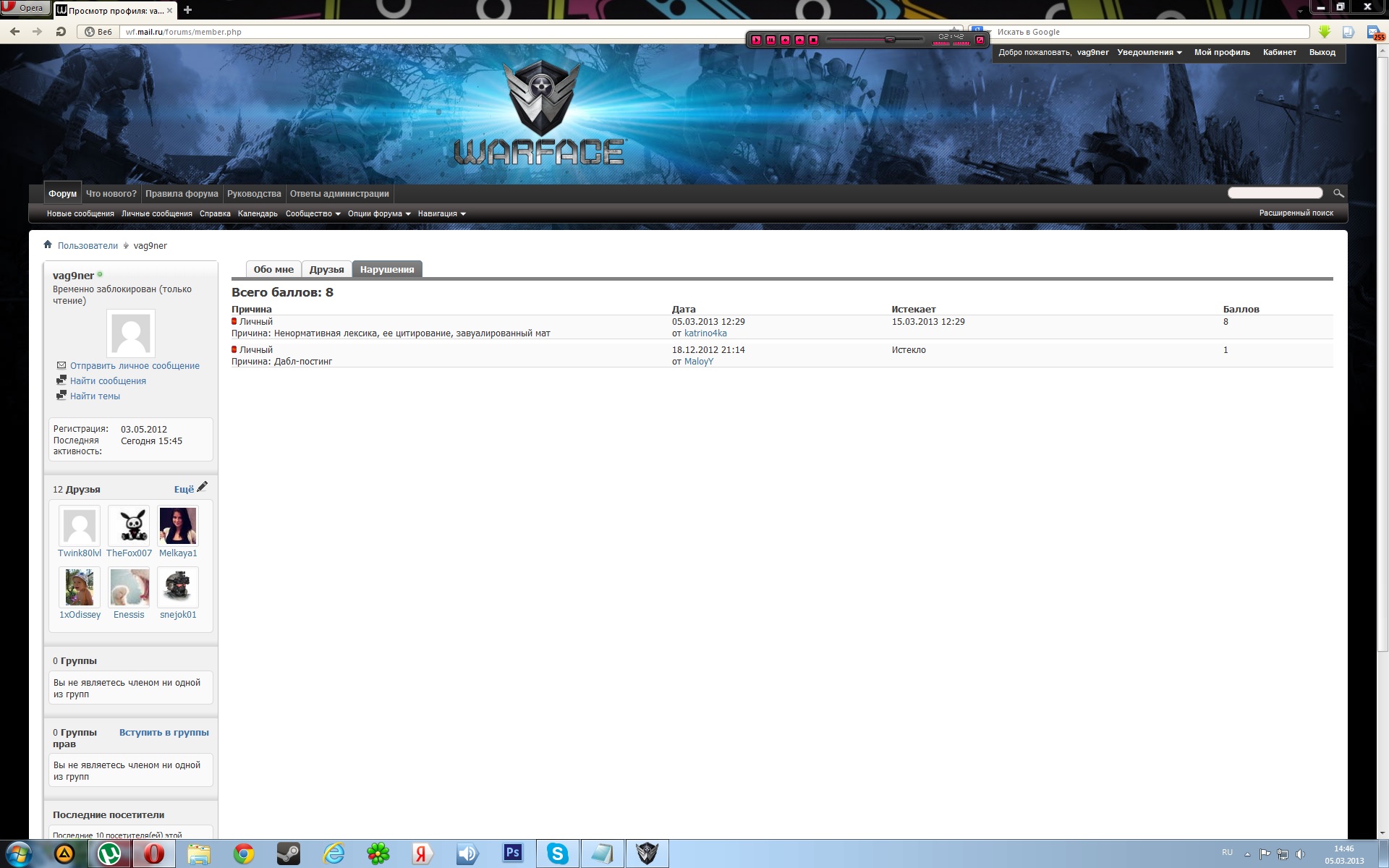Open the Пользователи breadcrumb link
Screen dimensions: 1389x868
(88, 245)
